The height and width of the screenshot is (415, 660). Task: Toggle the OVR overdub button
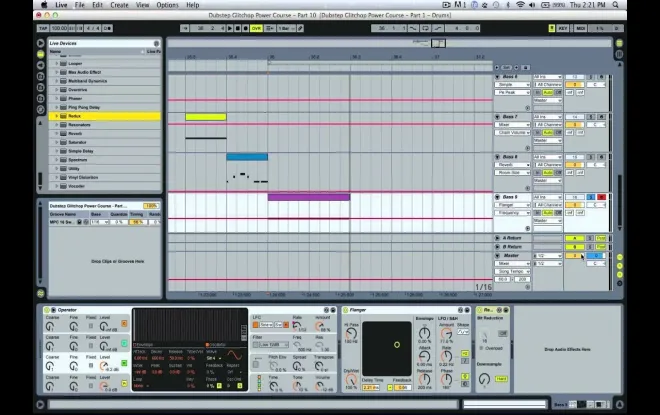[256, 28]
